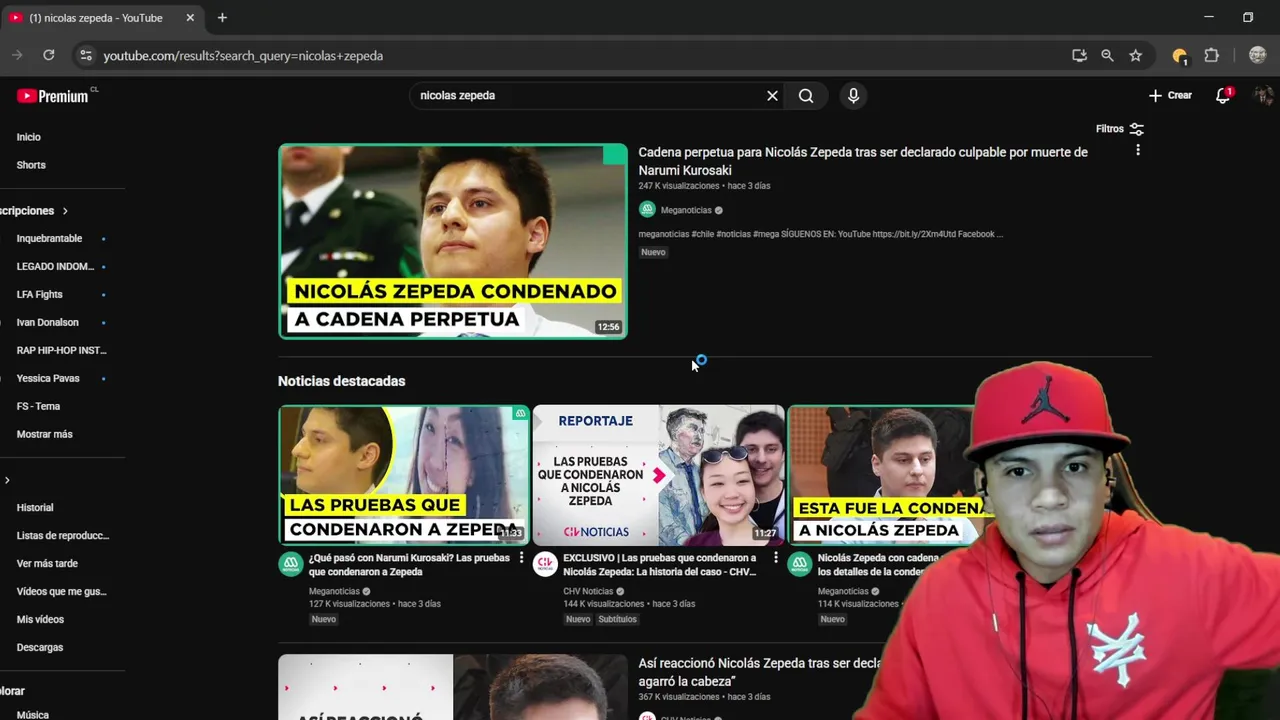
Task: Expand the Suscripciones section chevron
Action: [65, 211]
